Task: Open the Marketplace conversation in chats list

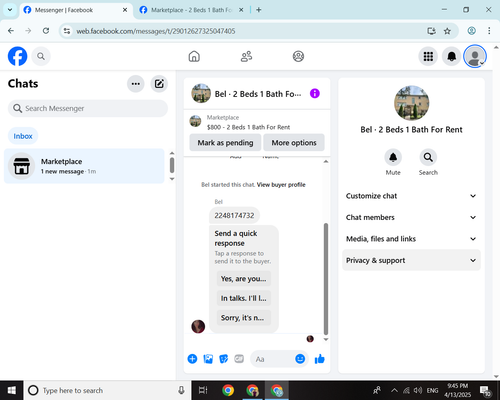Action: (84, 166)
